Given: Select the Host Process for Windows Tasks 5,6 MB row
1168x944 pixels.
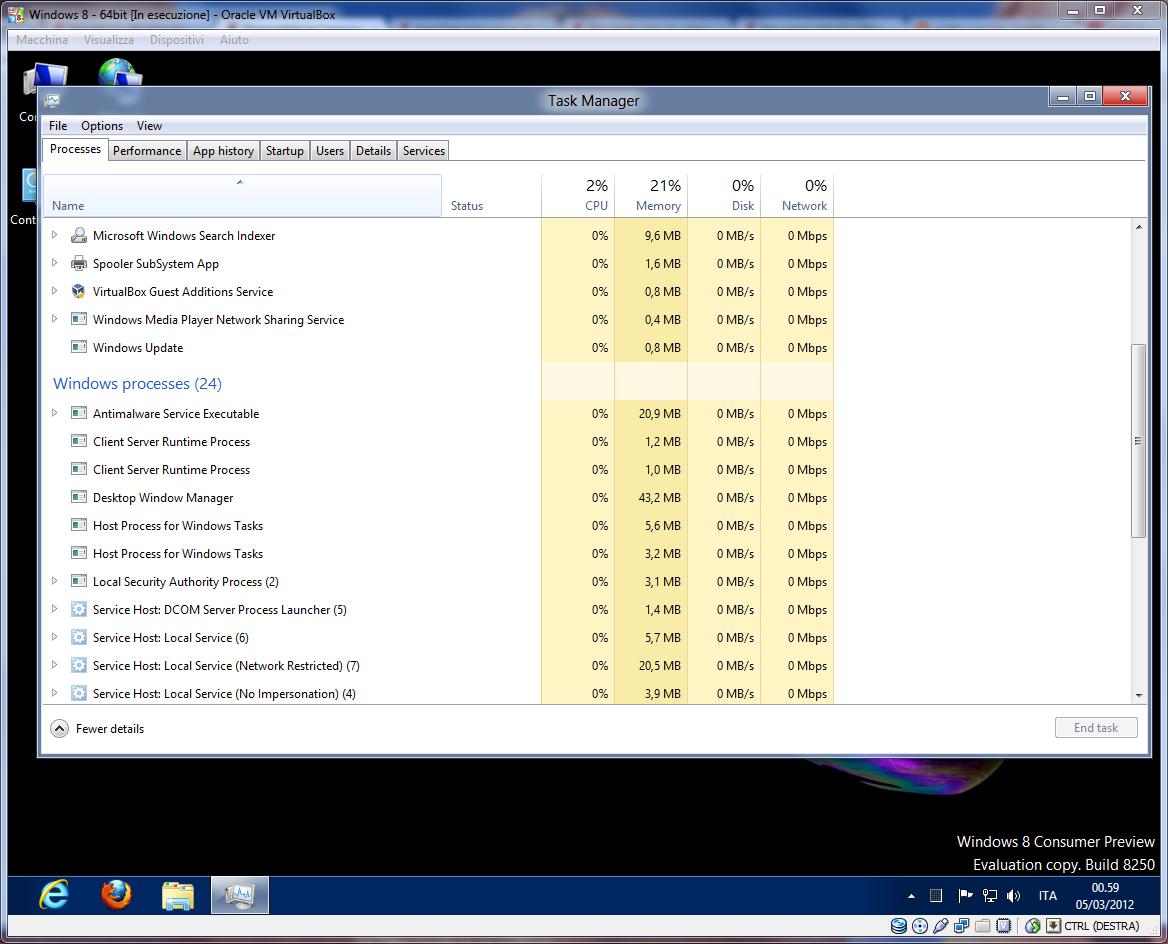Looking at the screenshot, I should click(439, 525).
